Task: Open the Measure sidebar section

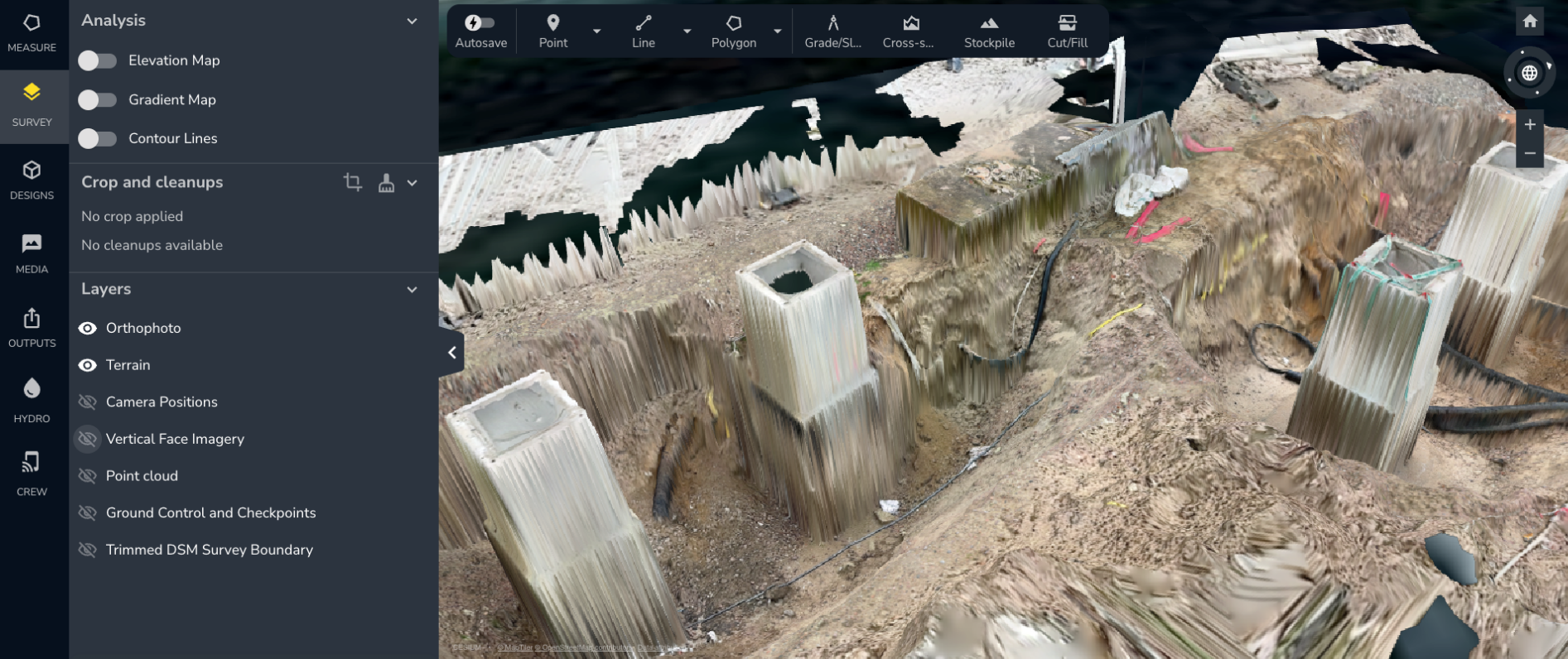Action: point(31,34)
